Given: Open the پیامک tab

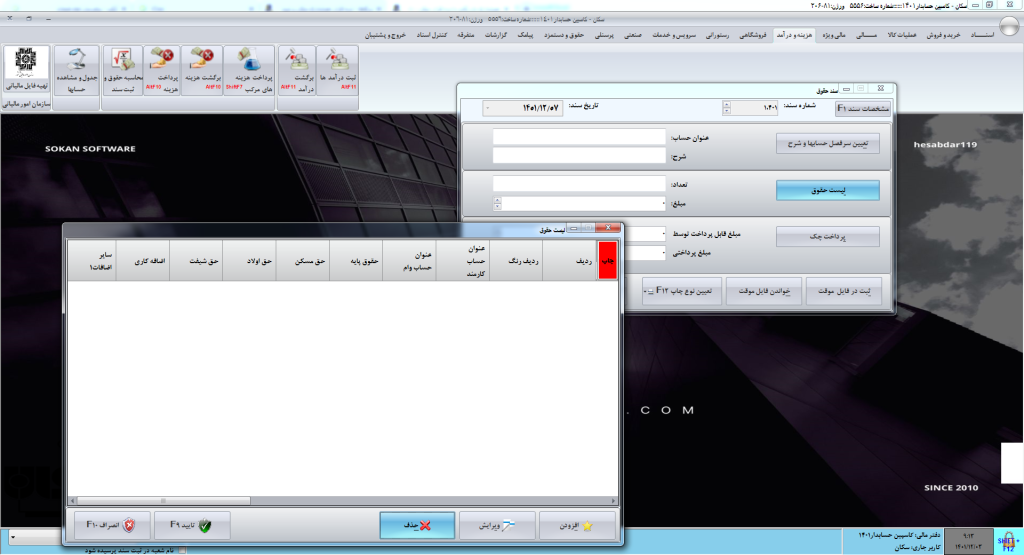Looking at the screenshot, I should 525,35.
